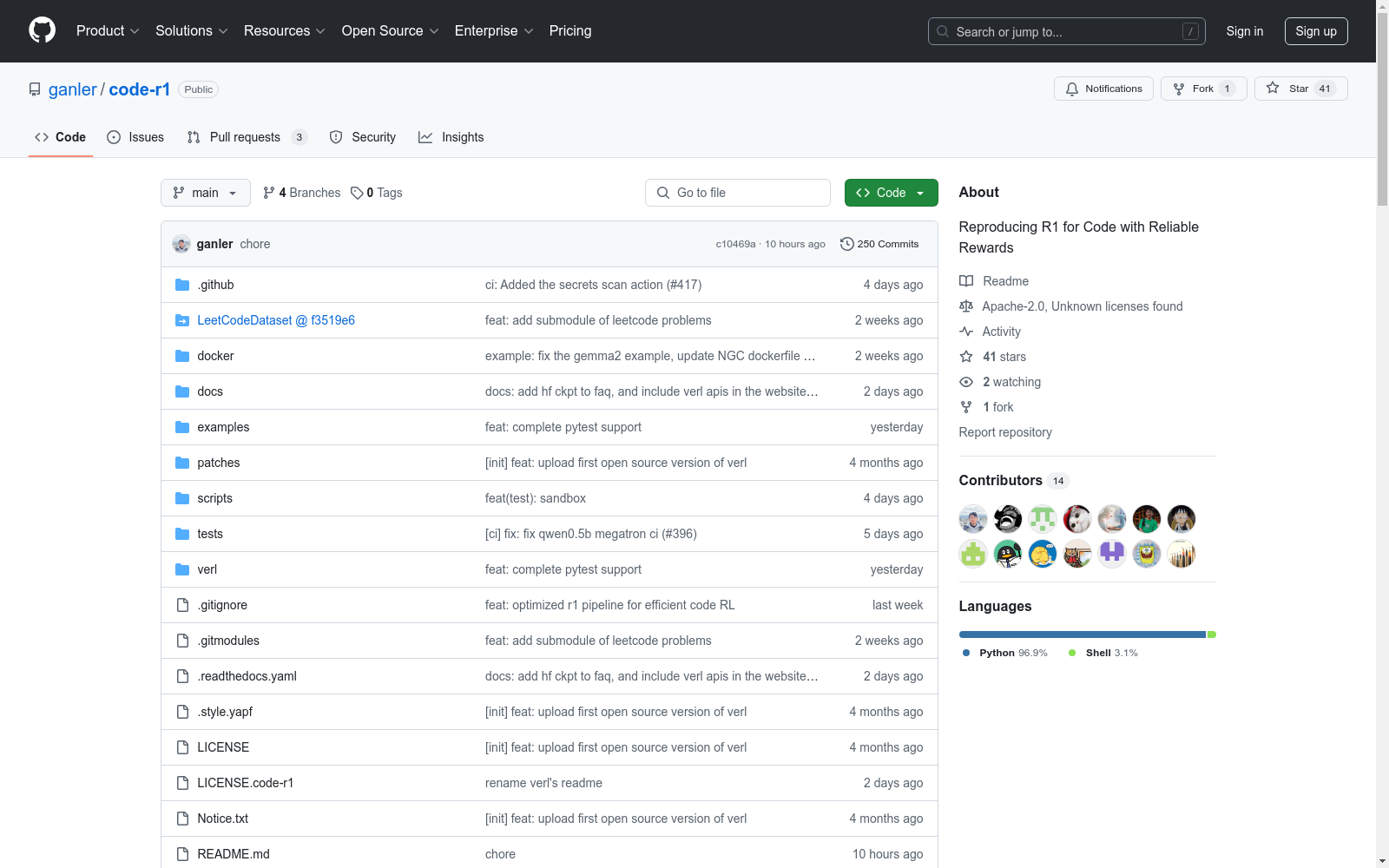Viewport: 1389px width, 868px height.
Task: Open the green Code dropdown button
Action: 891,193
